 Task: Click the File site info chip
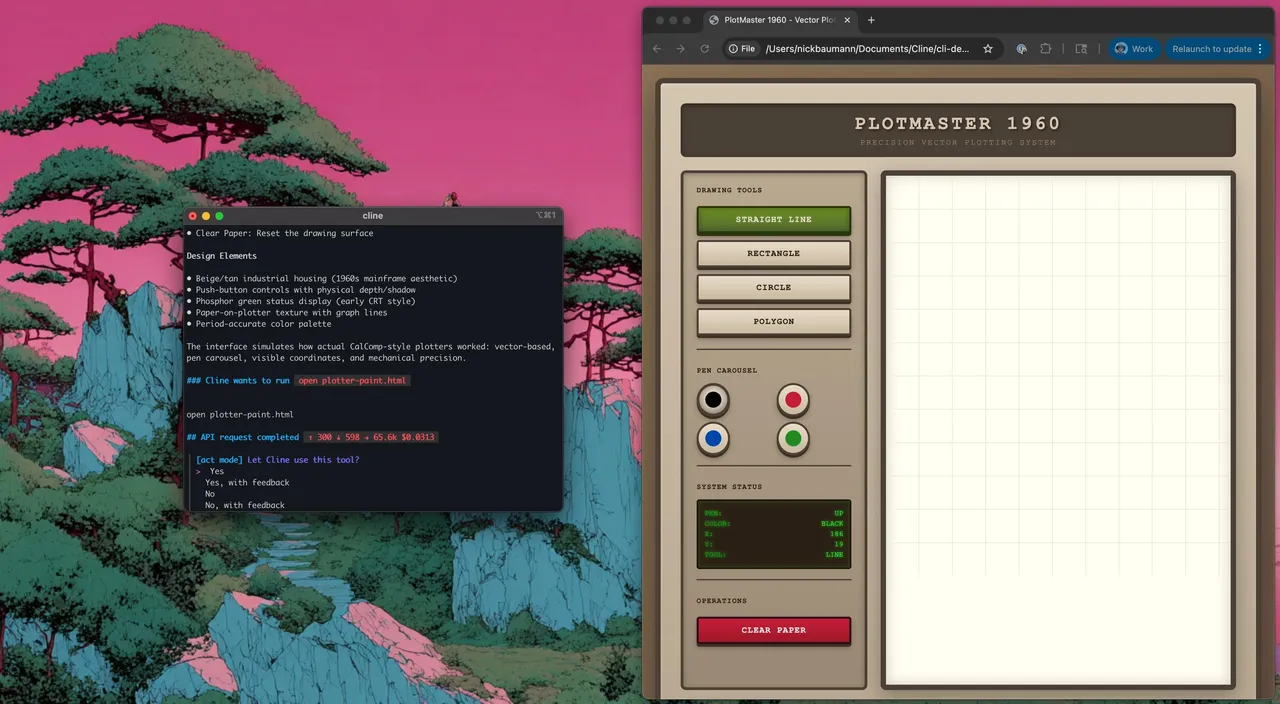[742, 48]
